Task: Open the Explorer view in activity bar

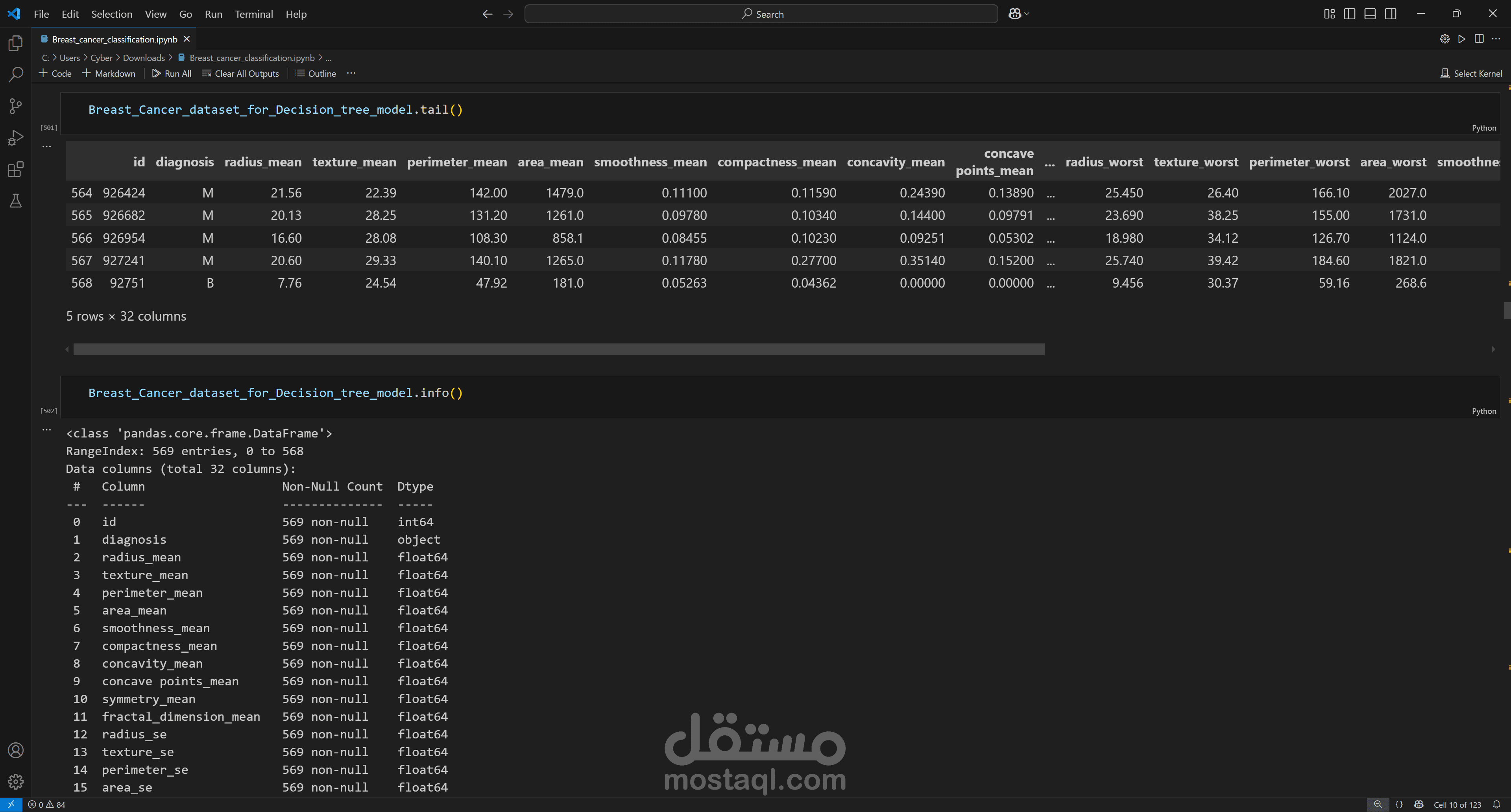Action: [16, 43]
